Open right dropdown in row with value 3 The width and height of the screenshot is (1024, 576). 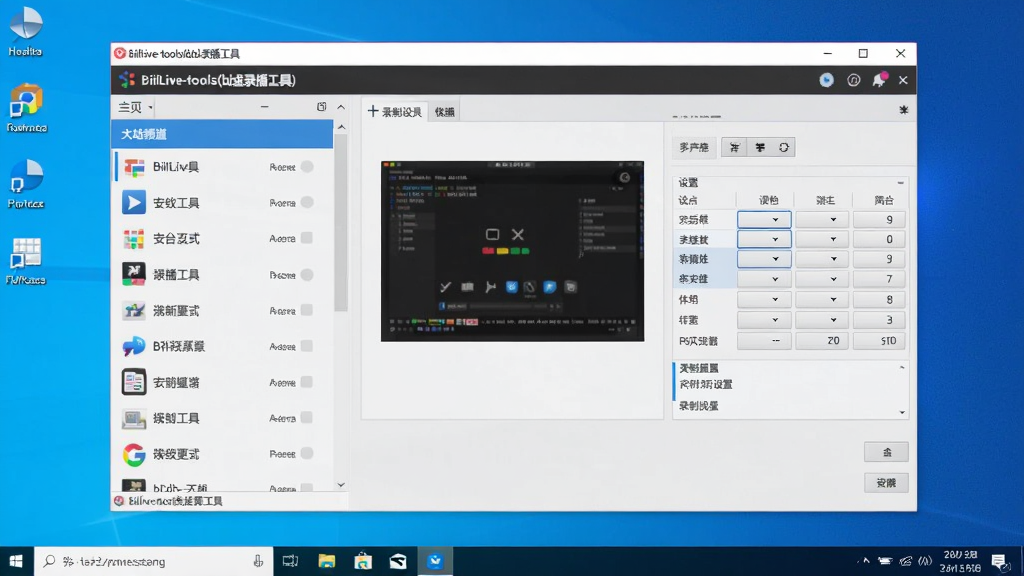pos(822,320)
